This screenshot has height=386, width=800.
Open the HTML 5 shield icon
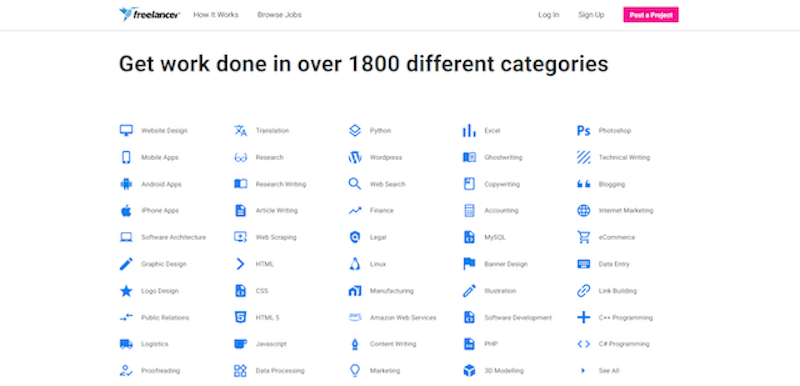pos(240,318)
